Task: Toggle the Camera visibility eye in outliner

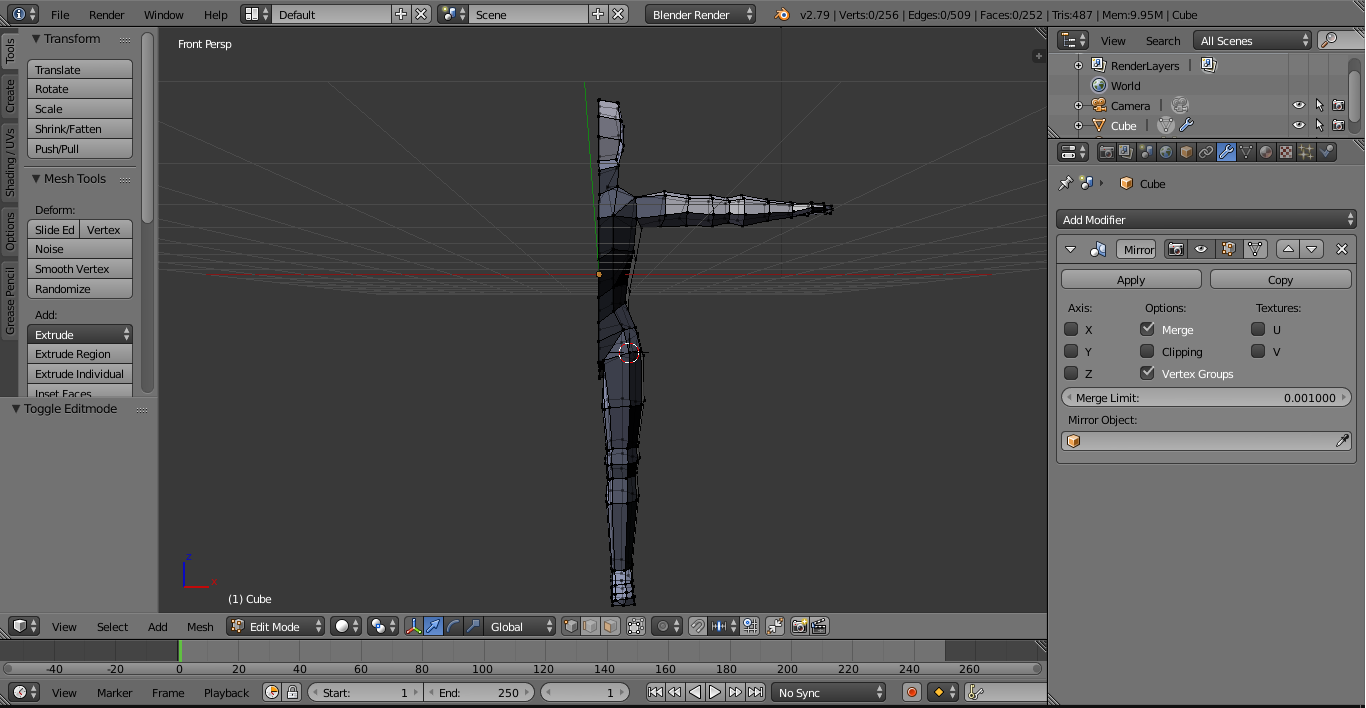Action: click(1298, 106)
